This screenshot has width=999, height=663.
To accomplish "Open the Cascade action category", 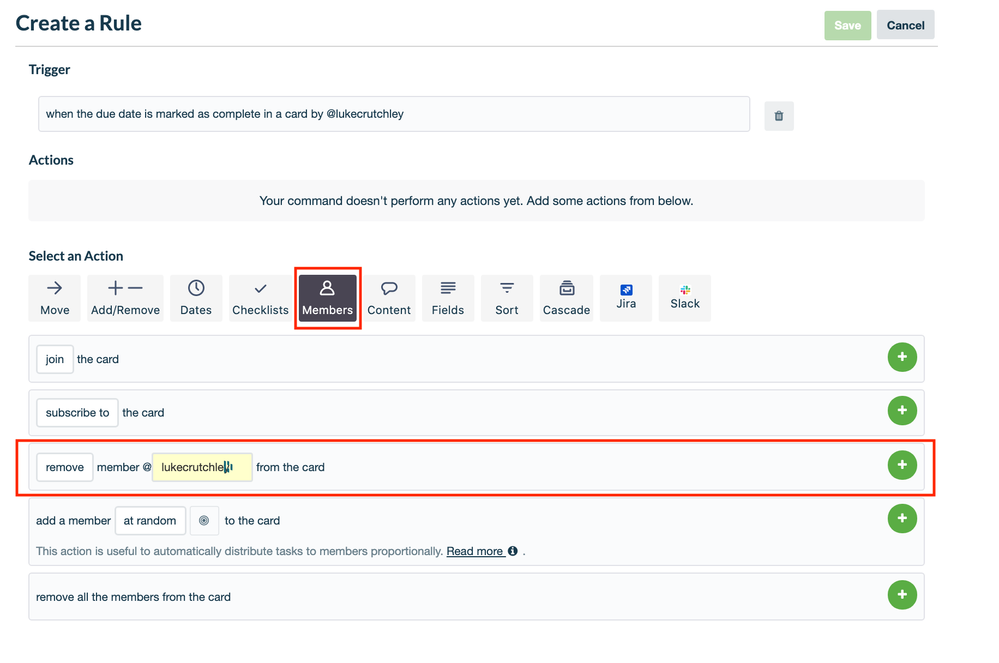I will click(566, 297).
